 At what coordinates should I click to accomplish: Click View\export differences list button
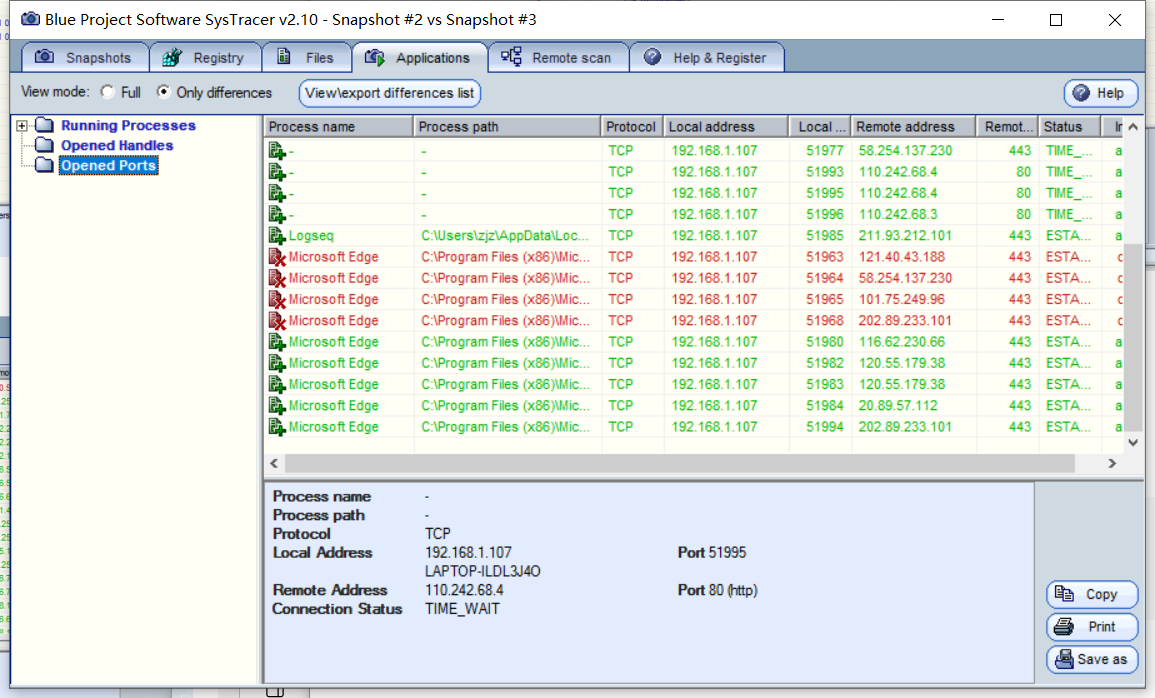[x=390, y=93]
